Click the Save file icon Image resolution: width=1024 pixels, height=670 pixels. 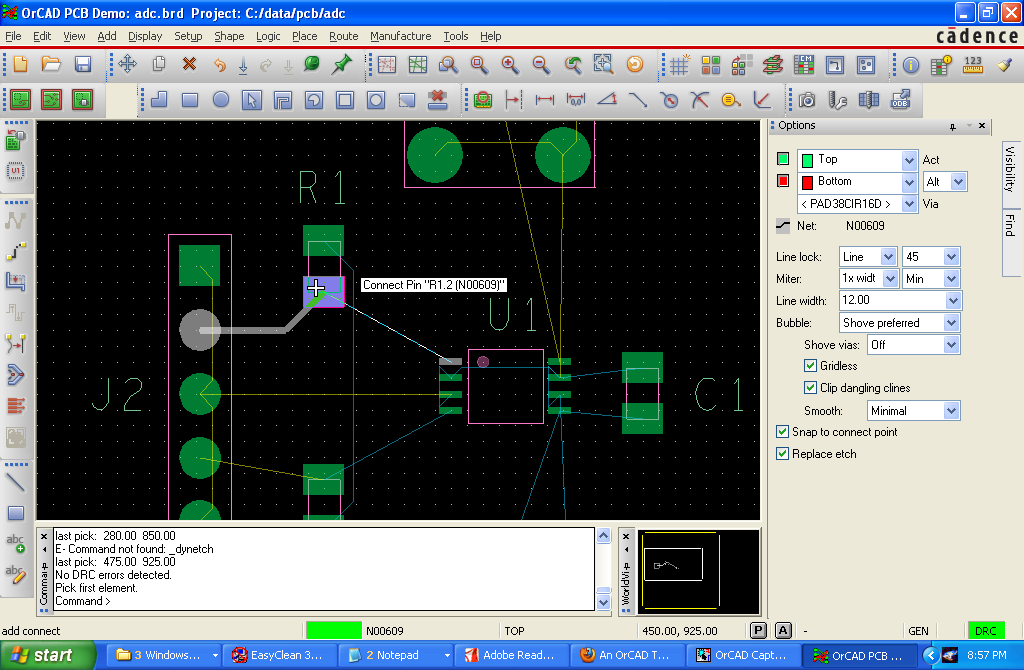pos(83,65)
